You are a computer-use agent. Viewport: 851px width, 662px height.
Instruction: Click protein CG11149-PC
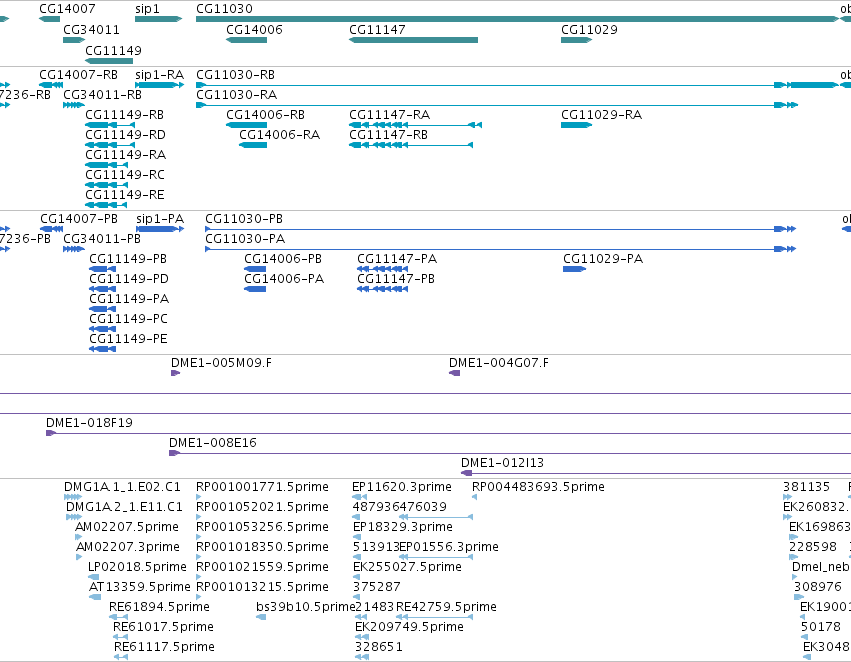coord(103,329)
